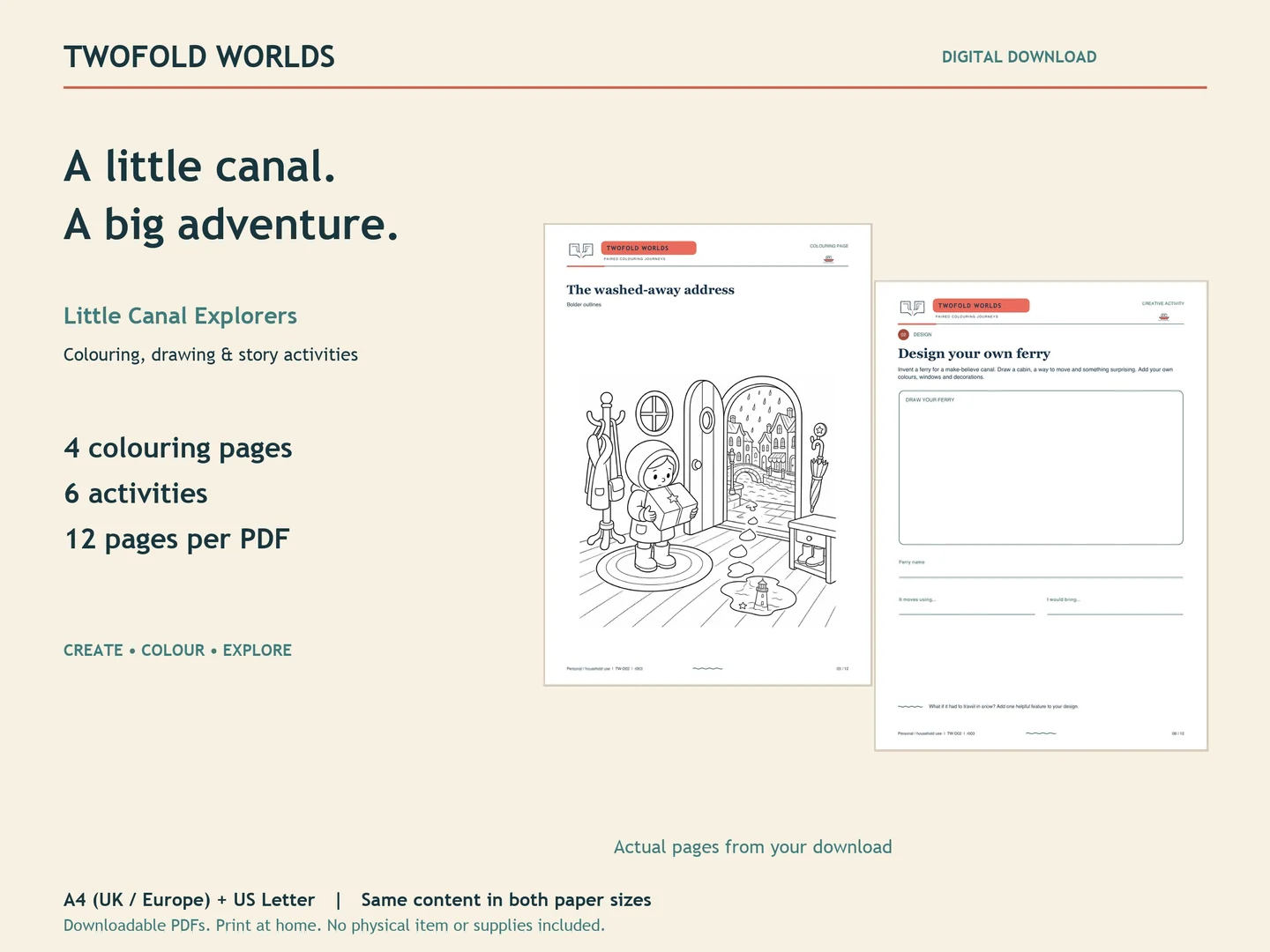Click the 'A big adventure.' headline

[x=231, y=225]
